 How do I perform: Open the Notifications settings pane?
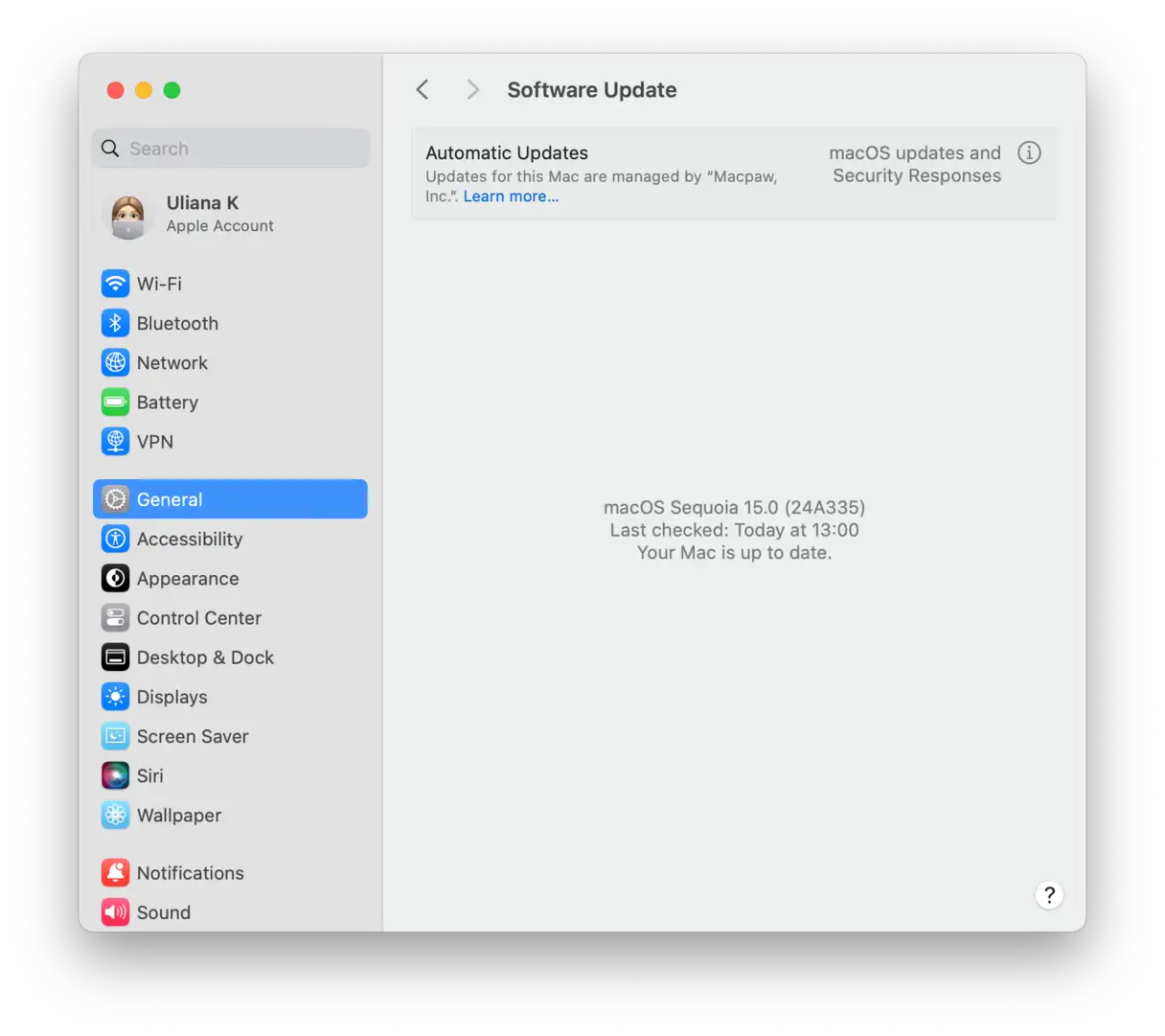(190, 873)
